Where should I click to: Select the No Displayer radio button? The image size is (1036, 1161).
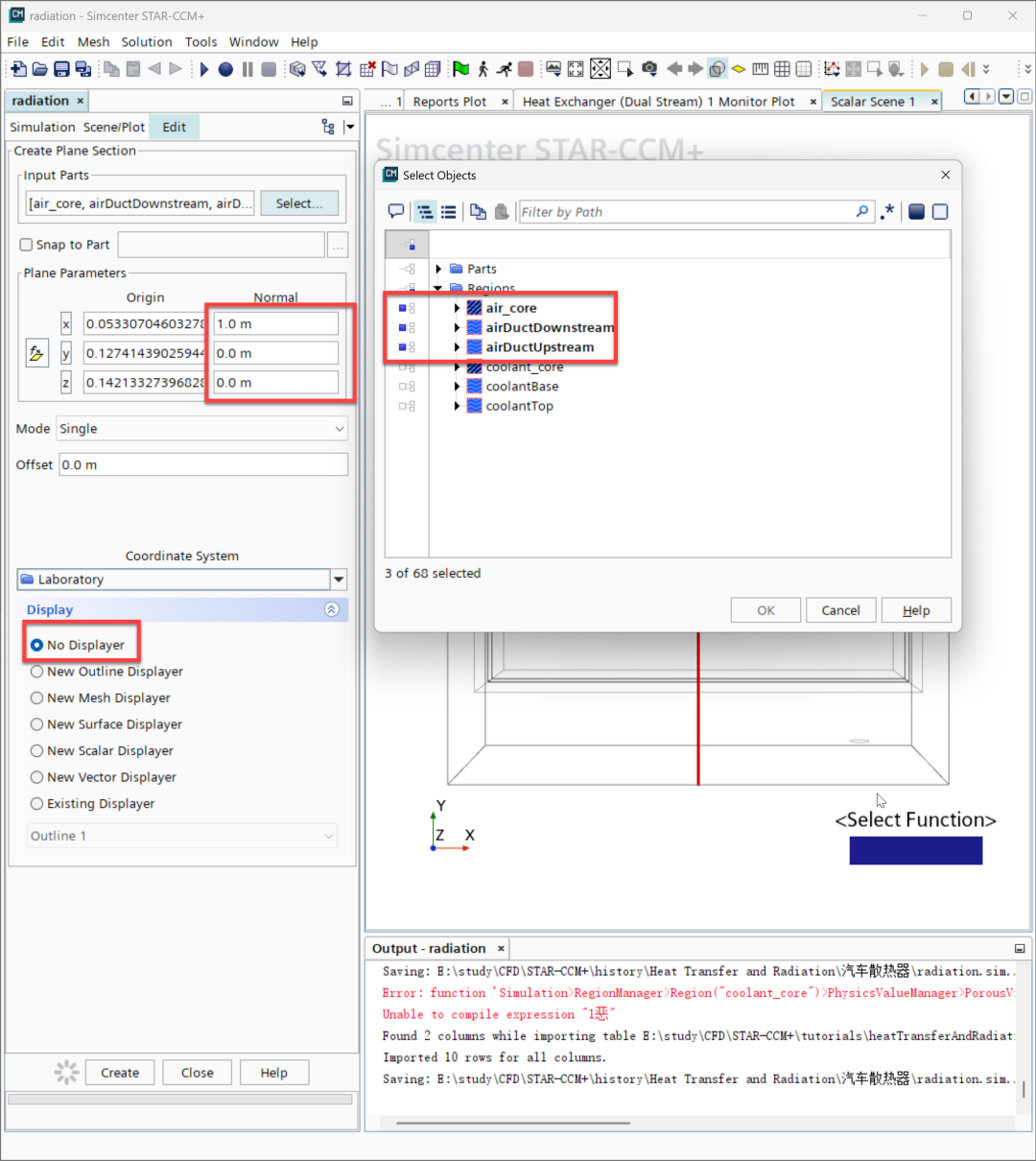click(x=36, y=645)
